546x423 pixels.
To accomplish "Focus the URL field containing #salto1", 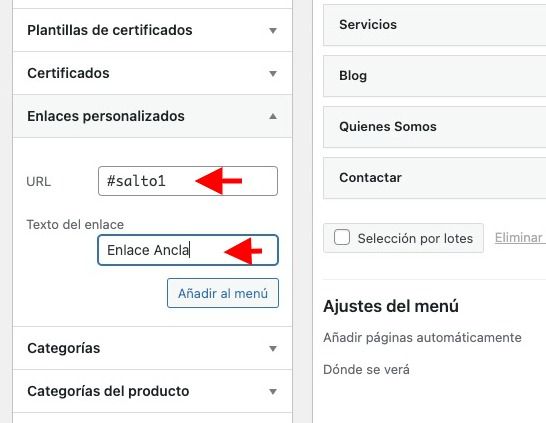I will tap(188, 181).
